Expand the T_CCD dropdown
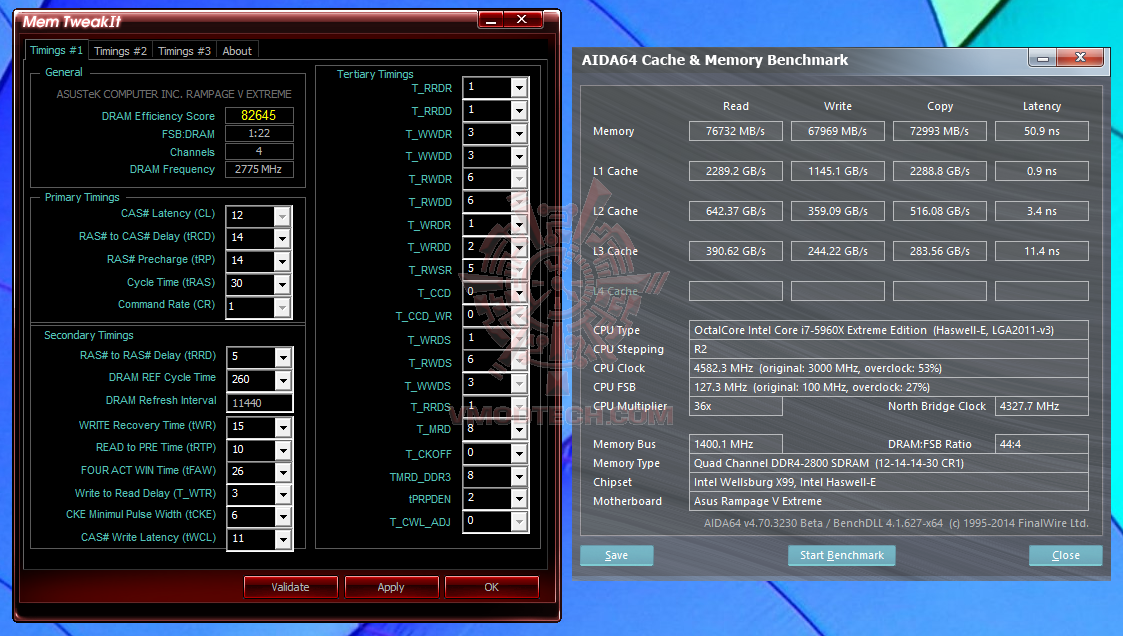This screenshot has width=1123, height=636. tap(519, 292)
